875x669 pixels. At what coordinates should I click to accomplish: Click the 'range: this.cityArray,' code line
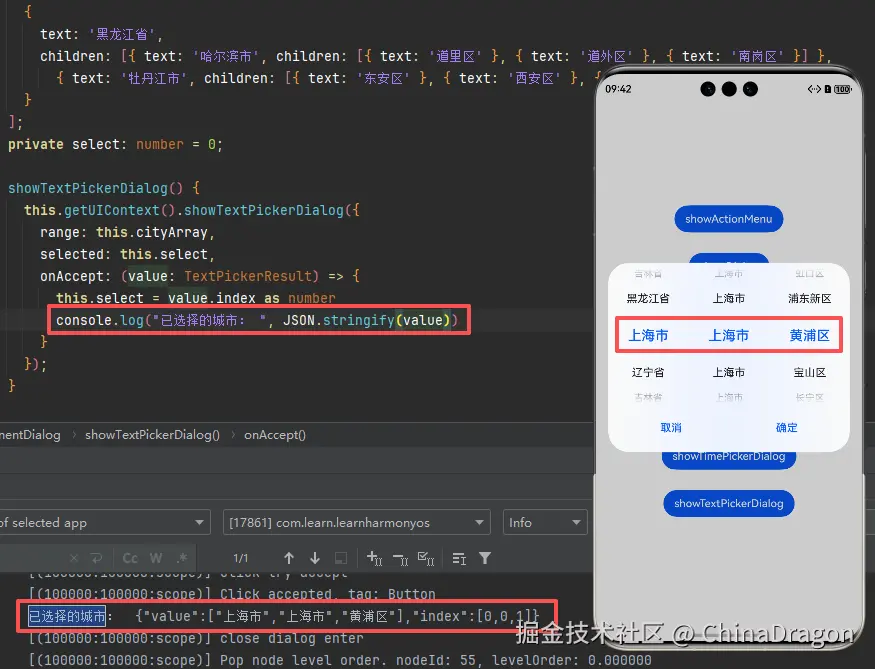point(127,232)
